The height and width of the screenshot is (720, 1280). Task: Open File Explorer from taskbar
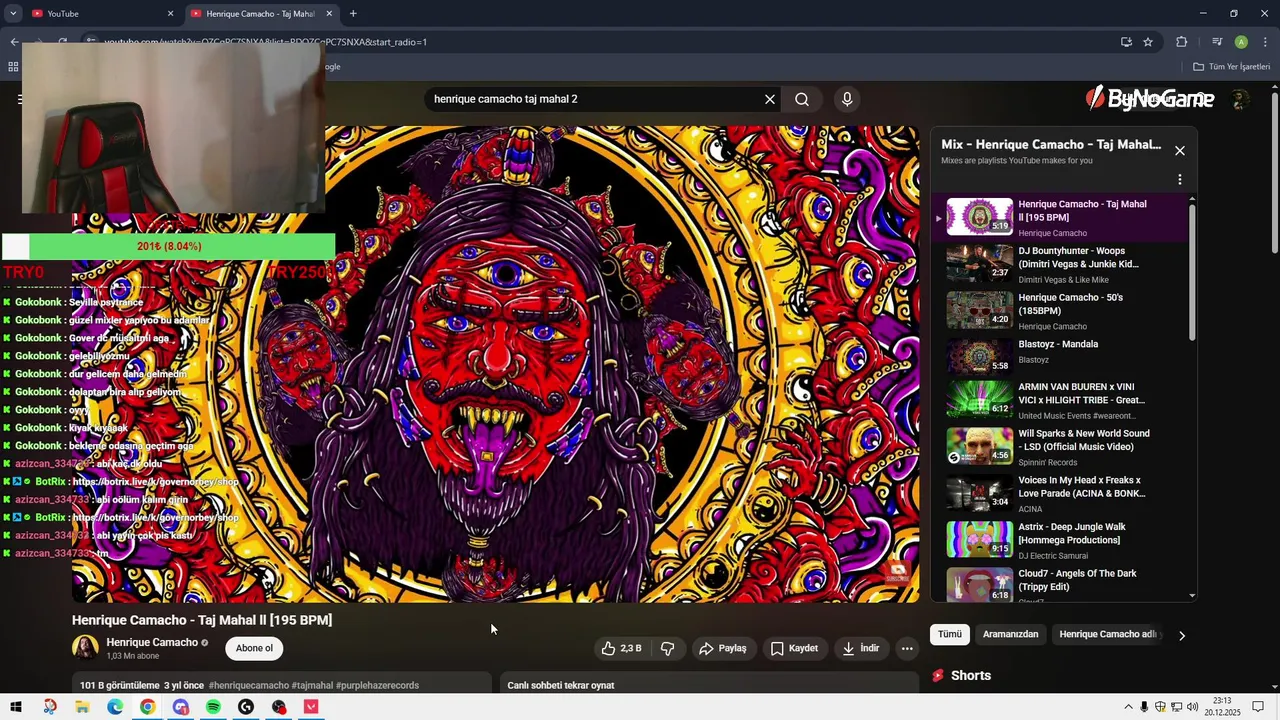tap(82, 707)
